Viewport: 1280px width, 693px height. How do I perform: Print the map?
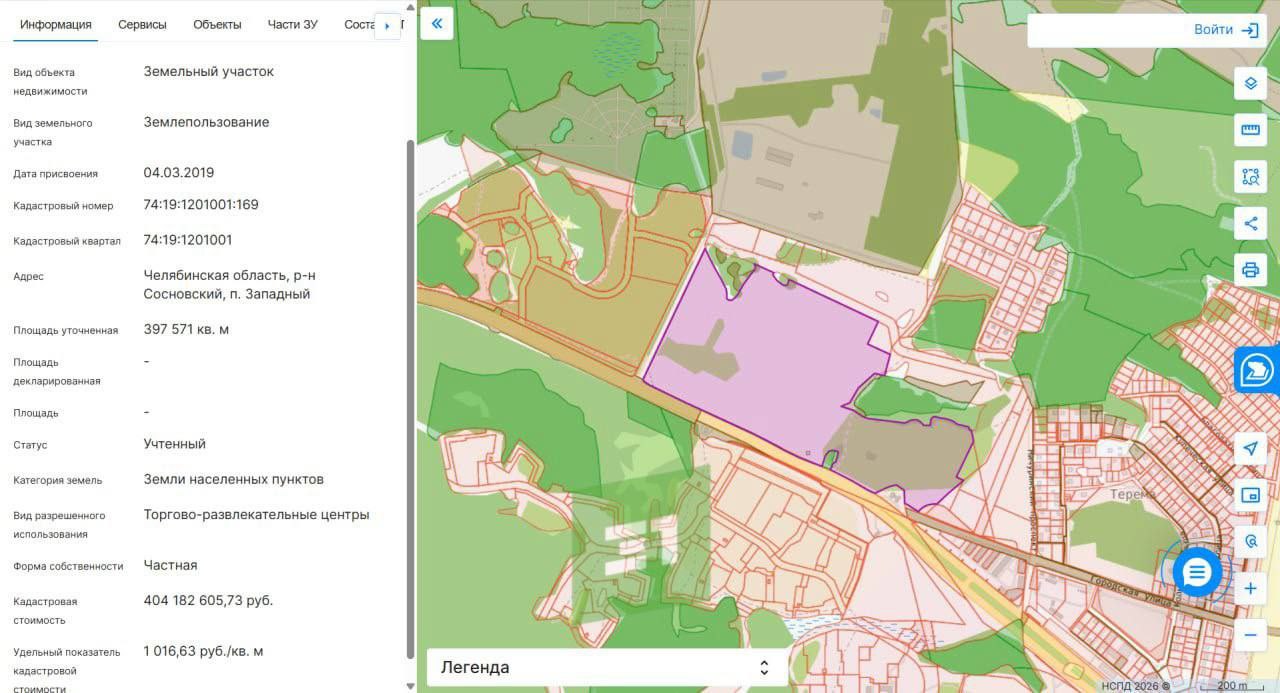point(1250,270)
